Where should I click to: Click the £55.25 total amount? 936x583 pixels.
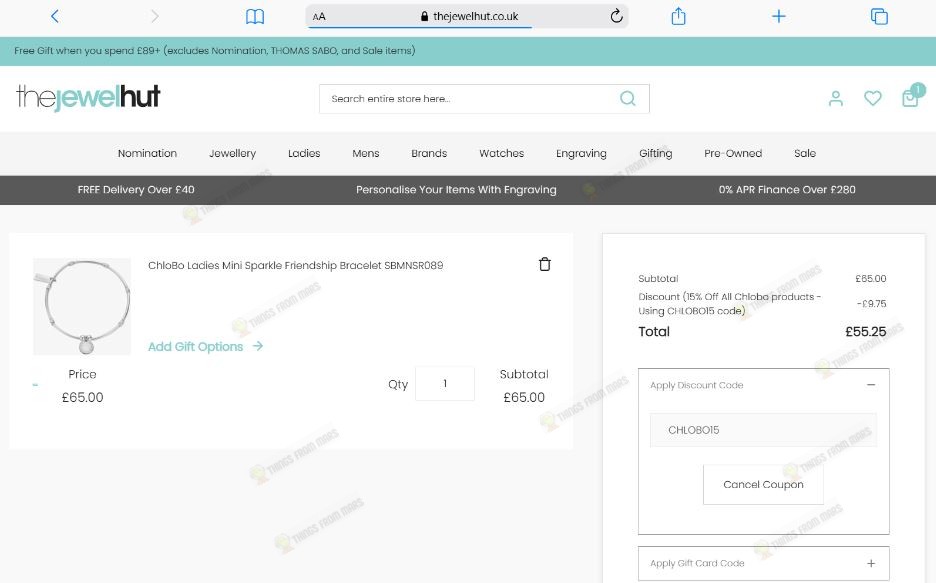coord(866,332)
